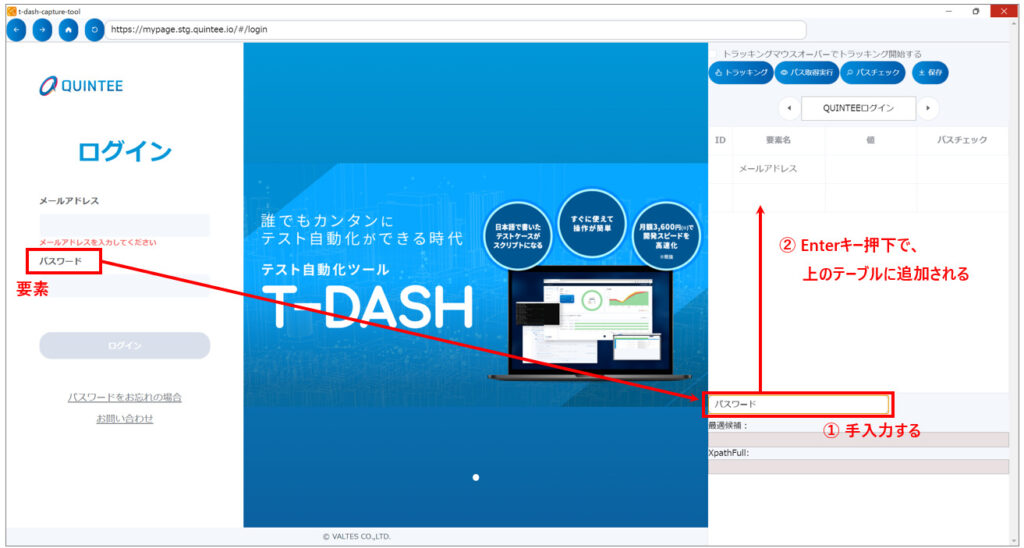Start tracking with the トラッキング button
Viewport: 1024px width, 548px height.
pyautogui.click(x=740, y=73)
